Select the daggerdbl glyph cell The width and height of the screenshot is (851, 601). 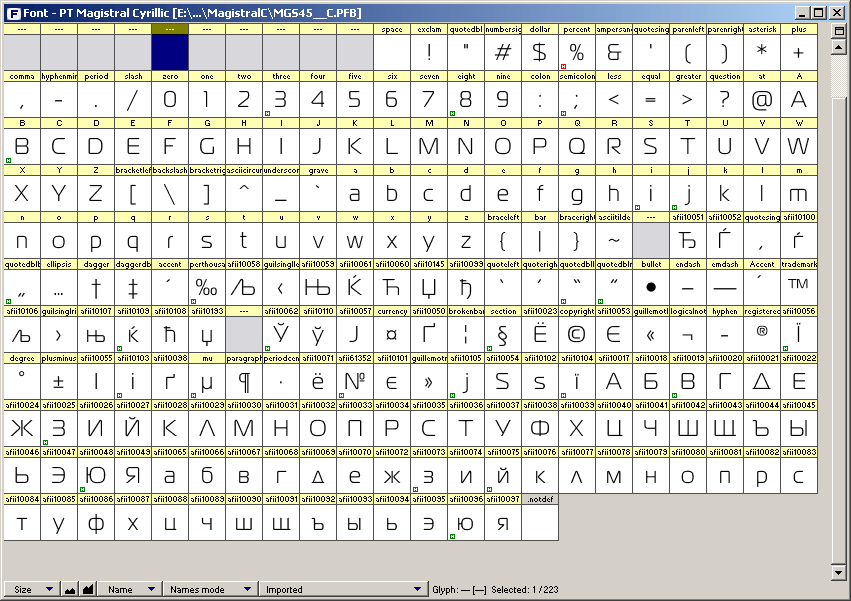click(133, 287)
